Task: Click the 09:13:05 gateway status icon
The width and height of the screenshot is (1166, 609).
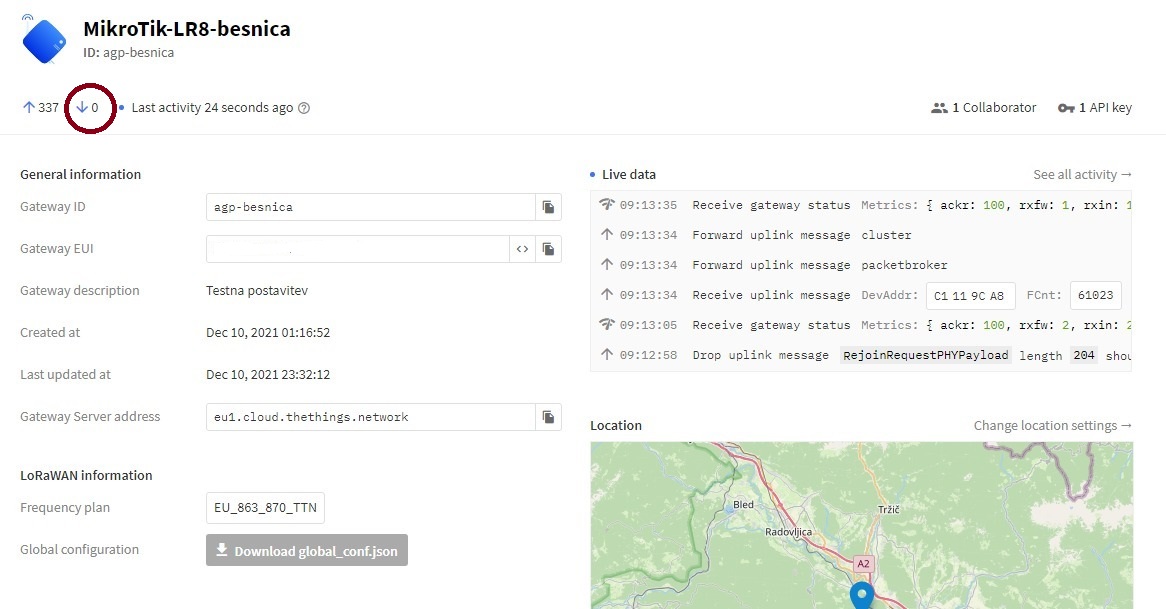Action: (607, 324)
